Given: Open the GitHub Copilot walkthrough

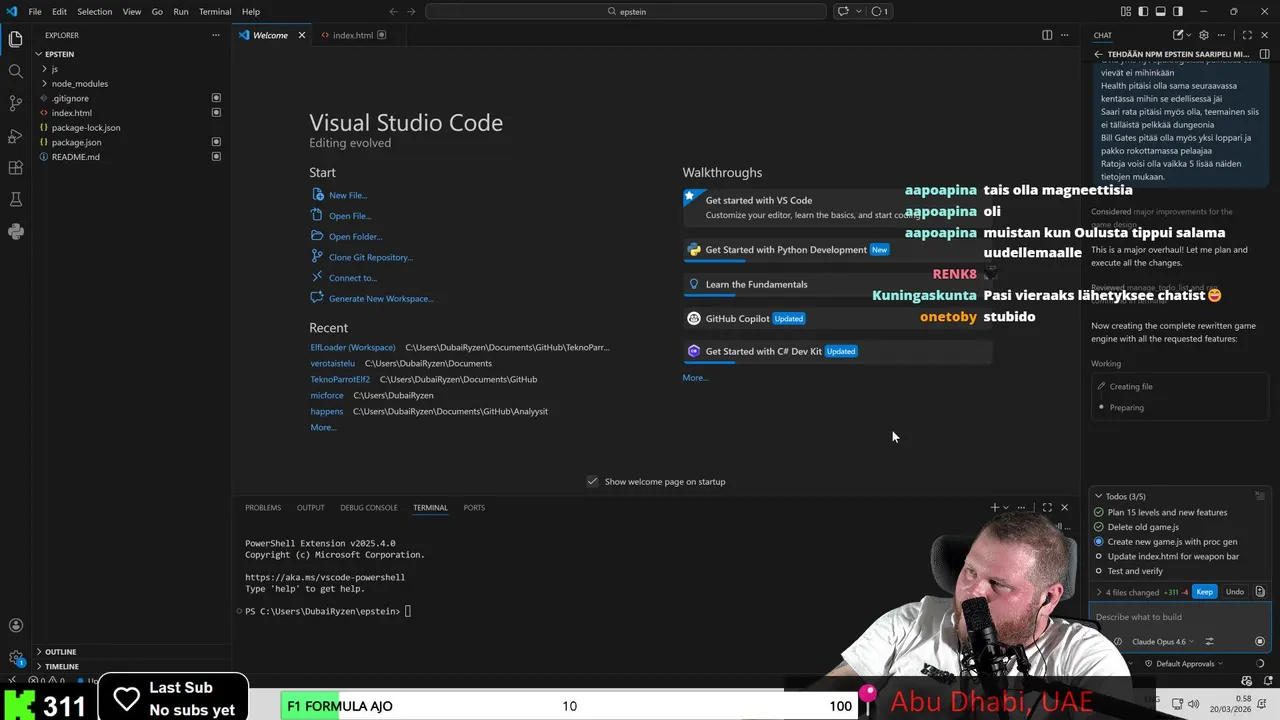Looking at the screenshot, I should [x=838, y=319].
